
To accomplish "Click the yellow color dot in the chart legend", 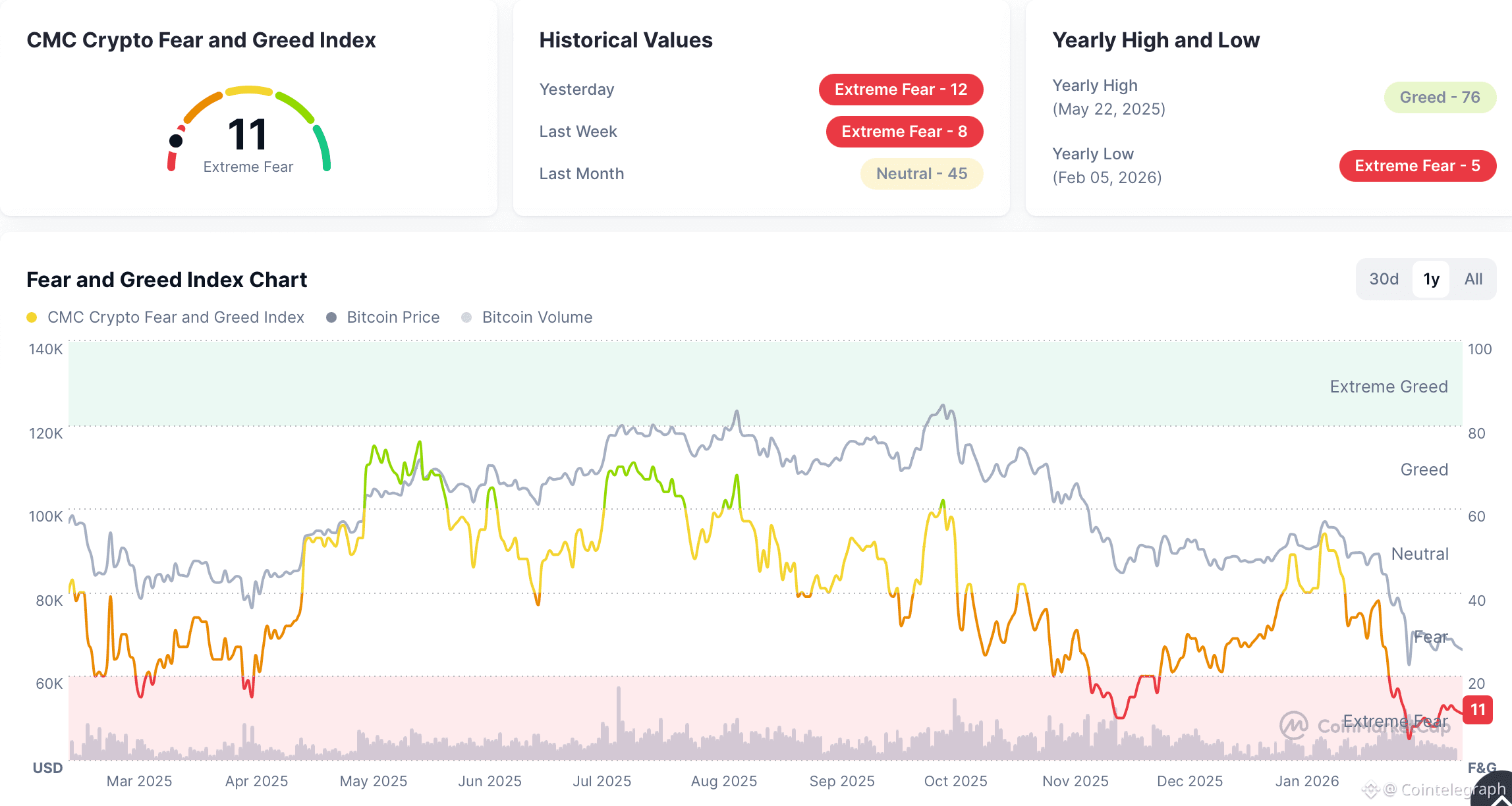I will [31, 317].
